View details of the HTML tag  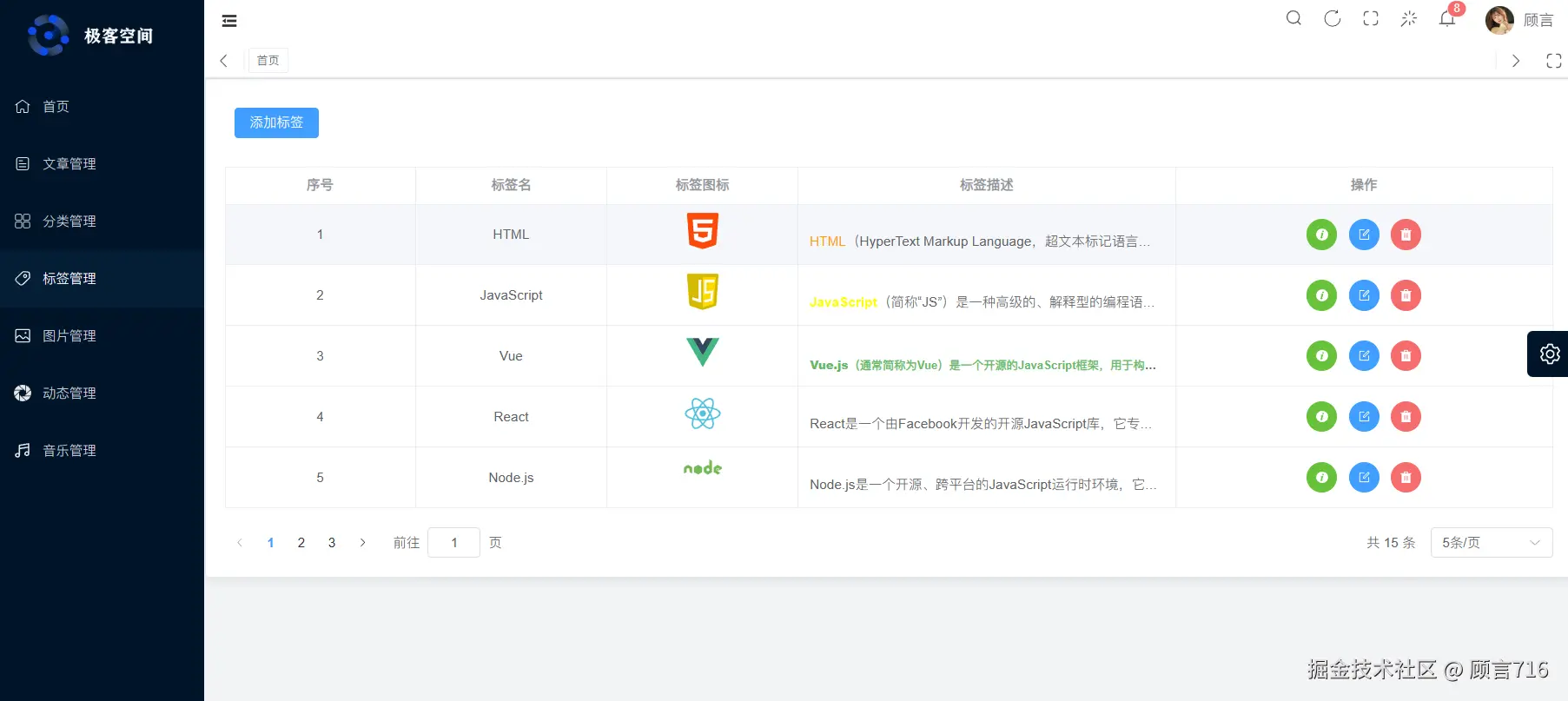point(1321,235)
